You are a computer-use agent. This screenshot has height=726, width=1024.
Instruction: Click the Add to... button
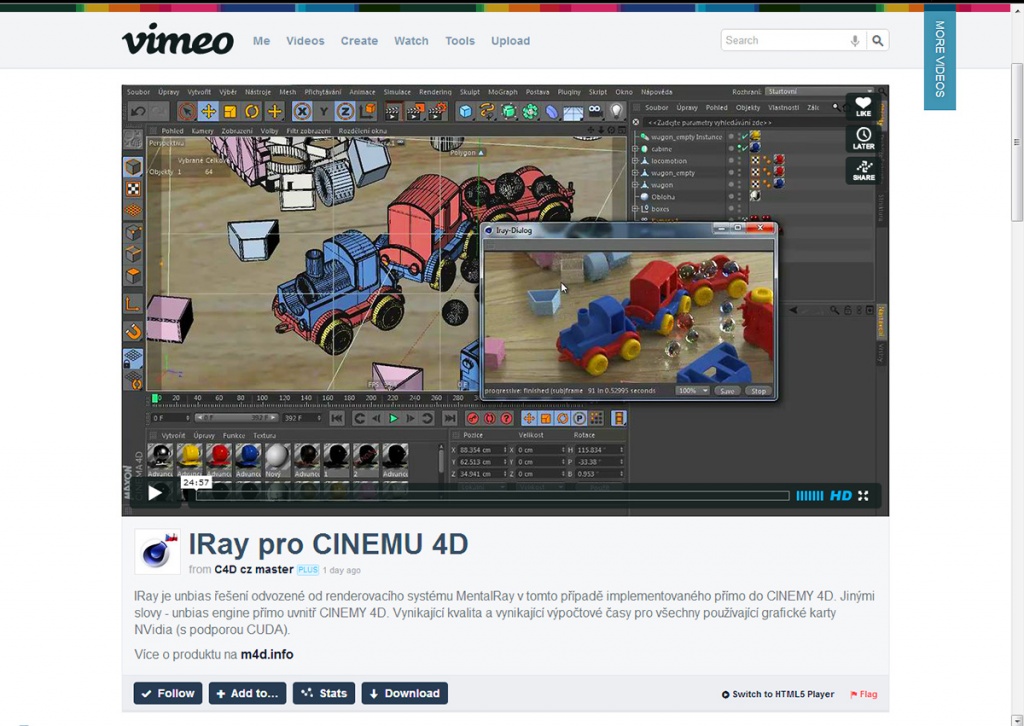(248, 693)
